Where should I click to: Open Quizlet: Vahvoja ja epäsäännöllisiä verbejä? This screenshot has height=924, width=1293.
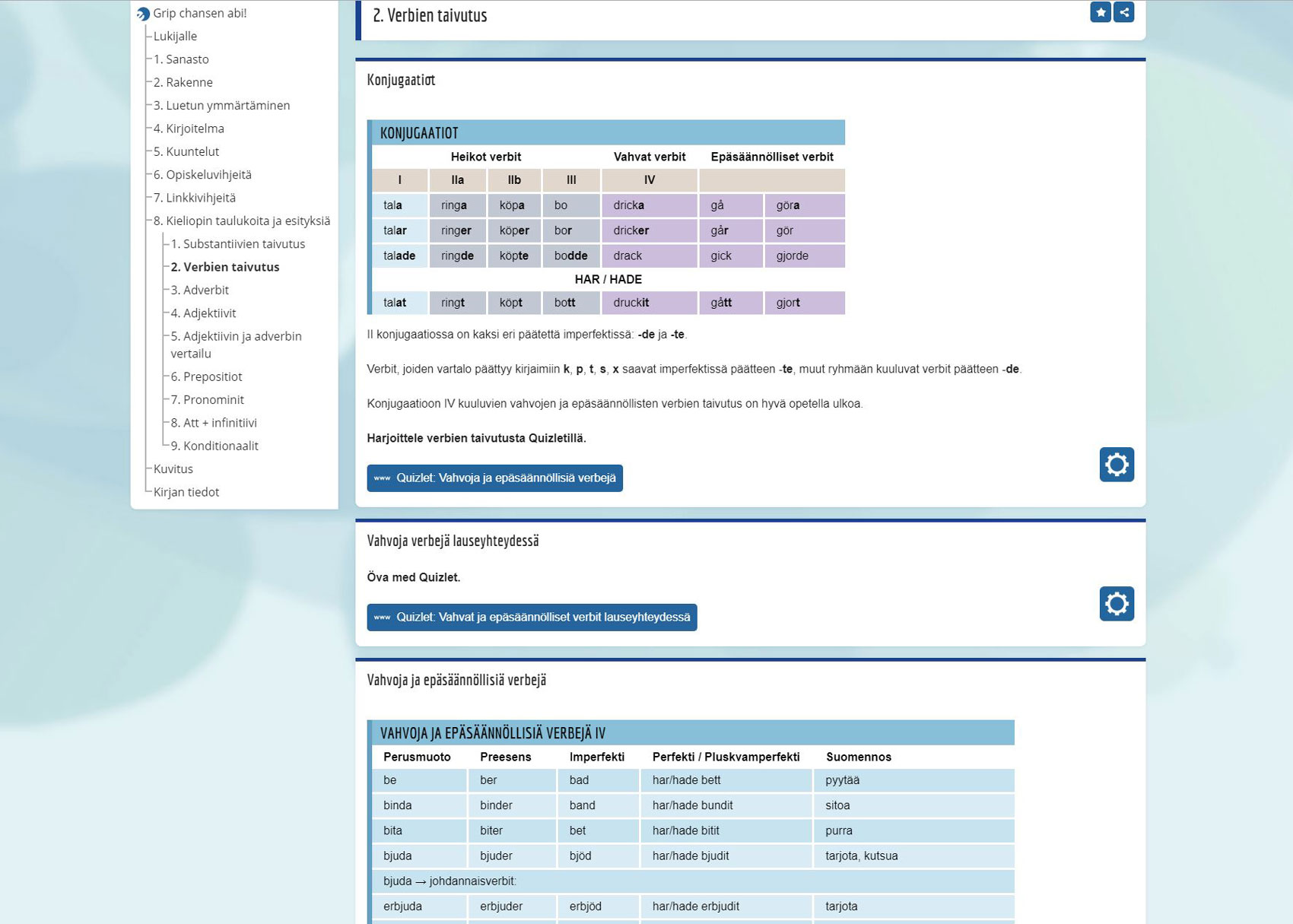pos(494,478)
